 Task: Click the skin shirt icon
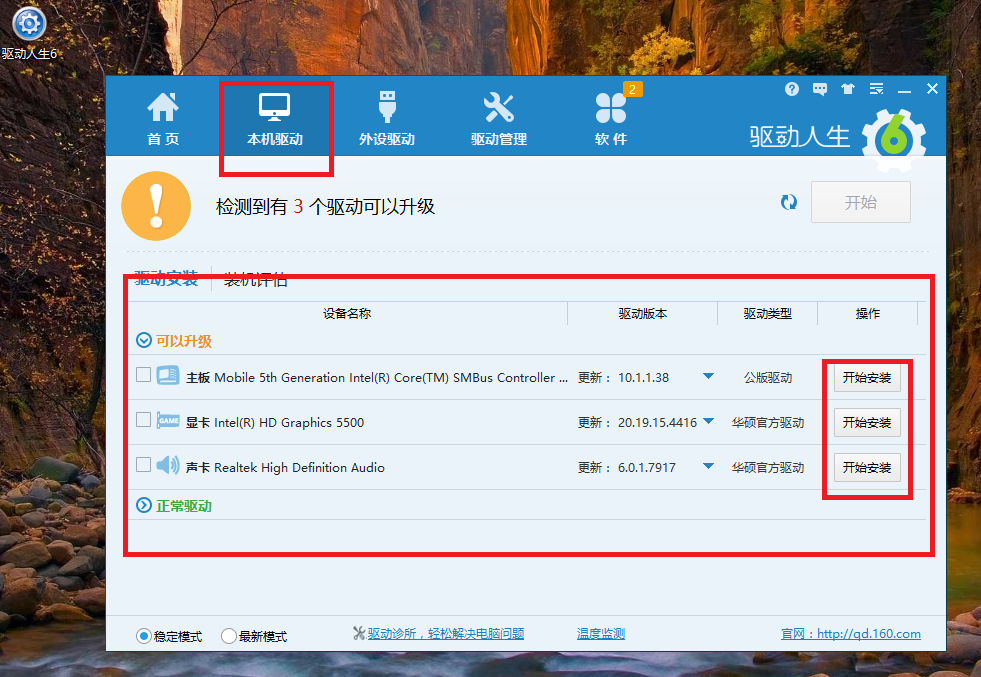(x=848, y=89)
